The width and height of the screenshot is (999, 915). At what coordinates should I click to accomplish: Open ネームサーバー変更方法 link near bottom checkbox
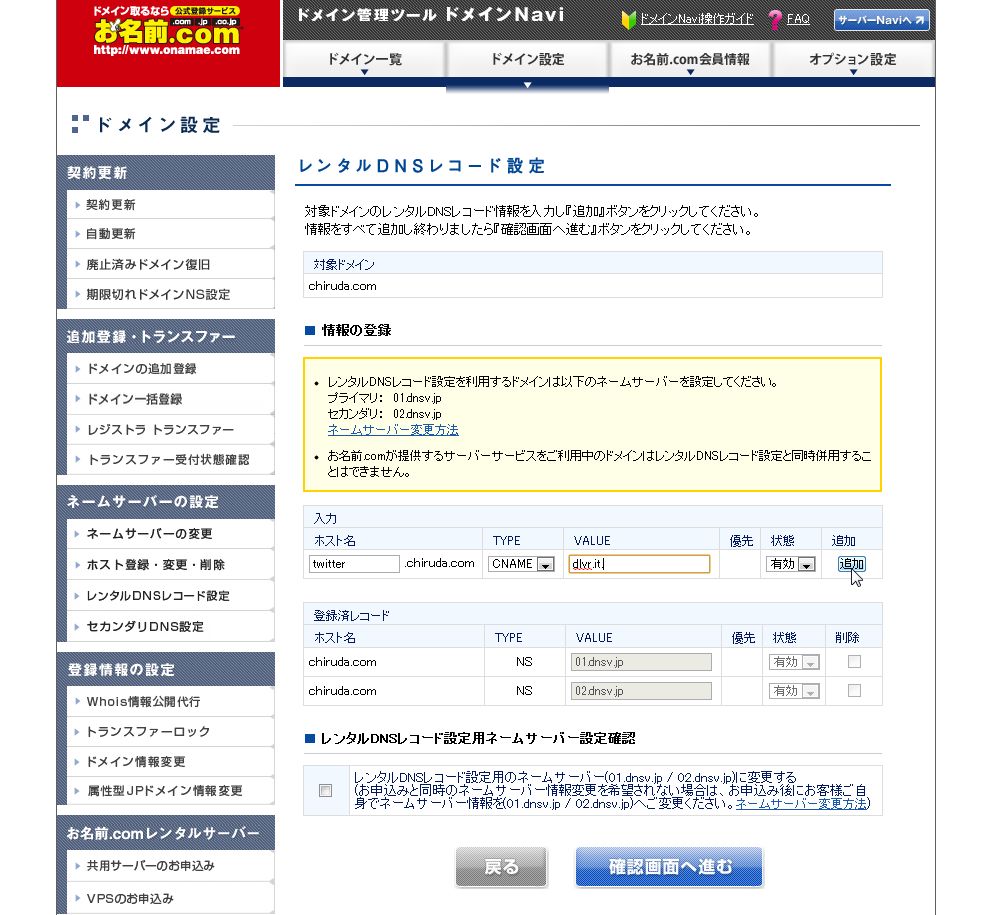tap(802, 804)
